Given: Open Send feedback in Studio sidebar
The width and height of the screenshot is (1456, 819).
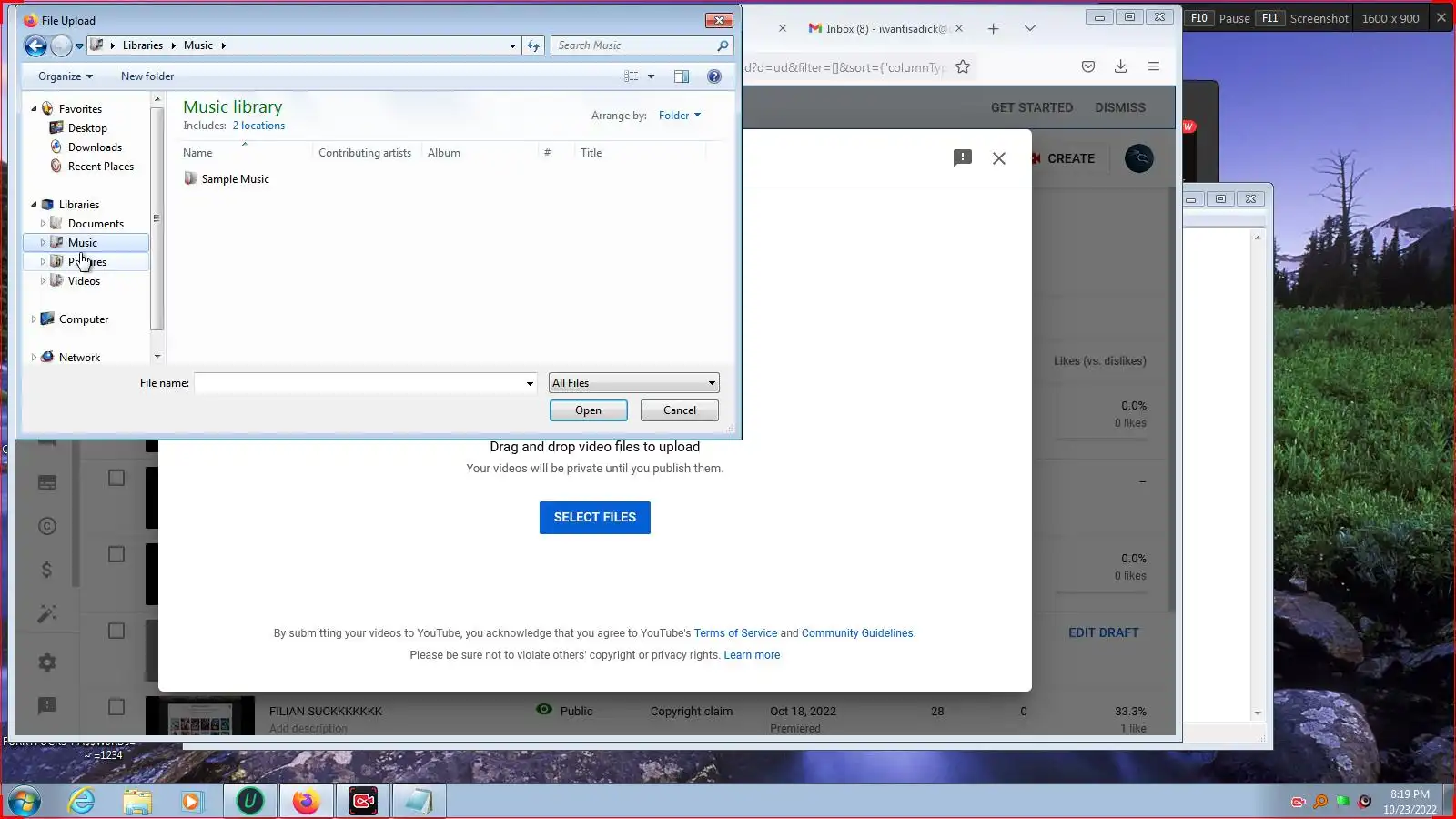Looking at the screenshot, I should click(x=47, y=706).
